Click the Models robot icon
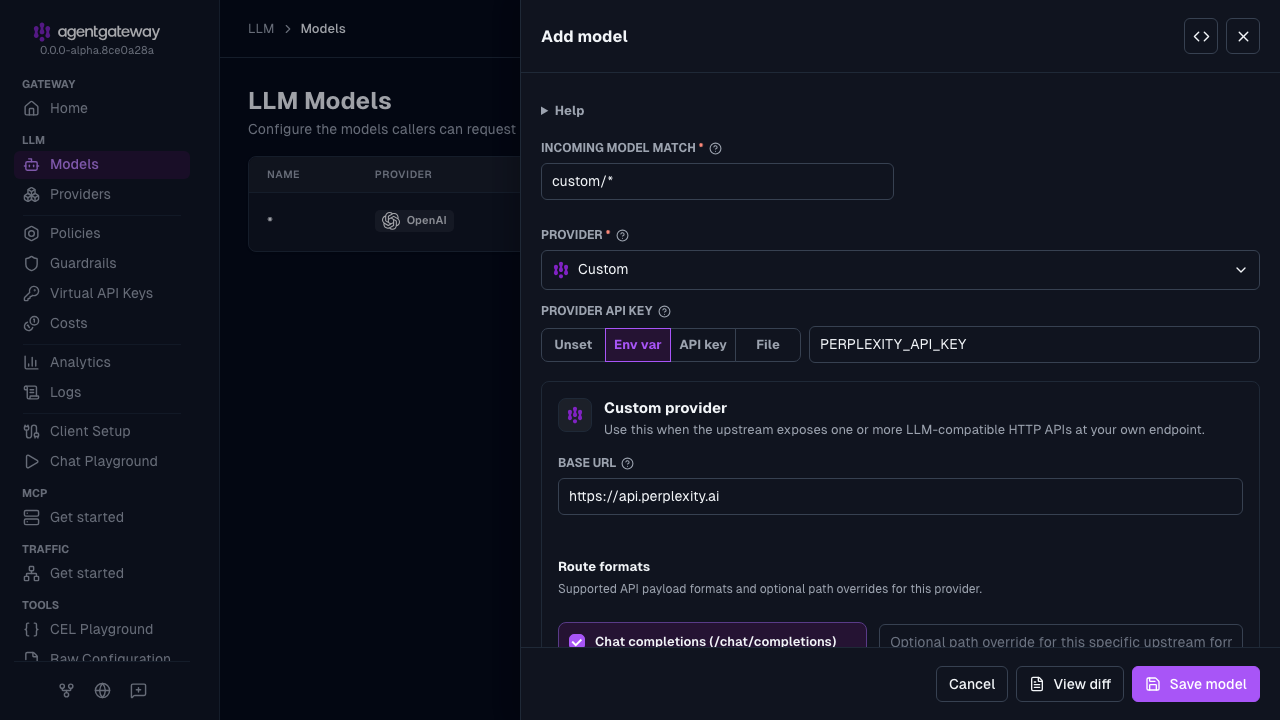This screenshot has width=1280, height=720. (x=32, y=164)
